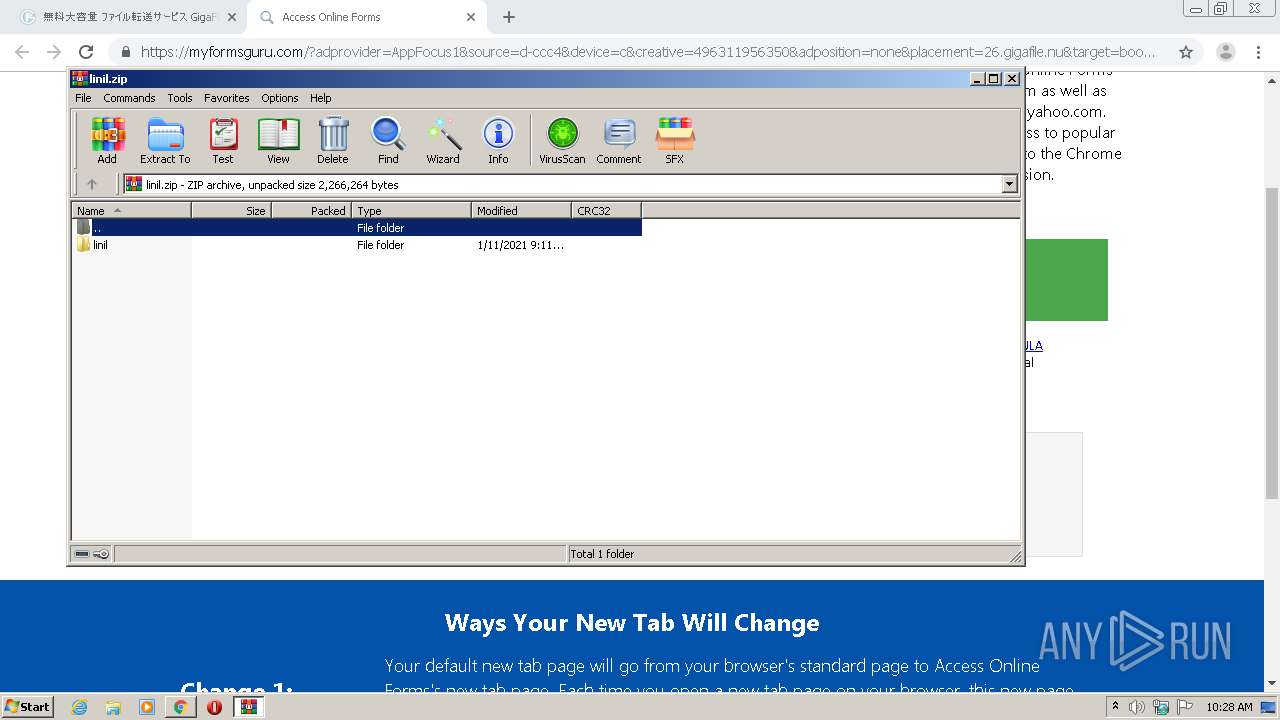Screen dimensions: 1280x720
Task: Sort by Packed column header
Action: pyautogui.click(x=311, y=210)
